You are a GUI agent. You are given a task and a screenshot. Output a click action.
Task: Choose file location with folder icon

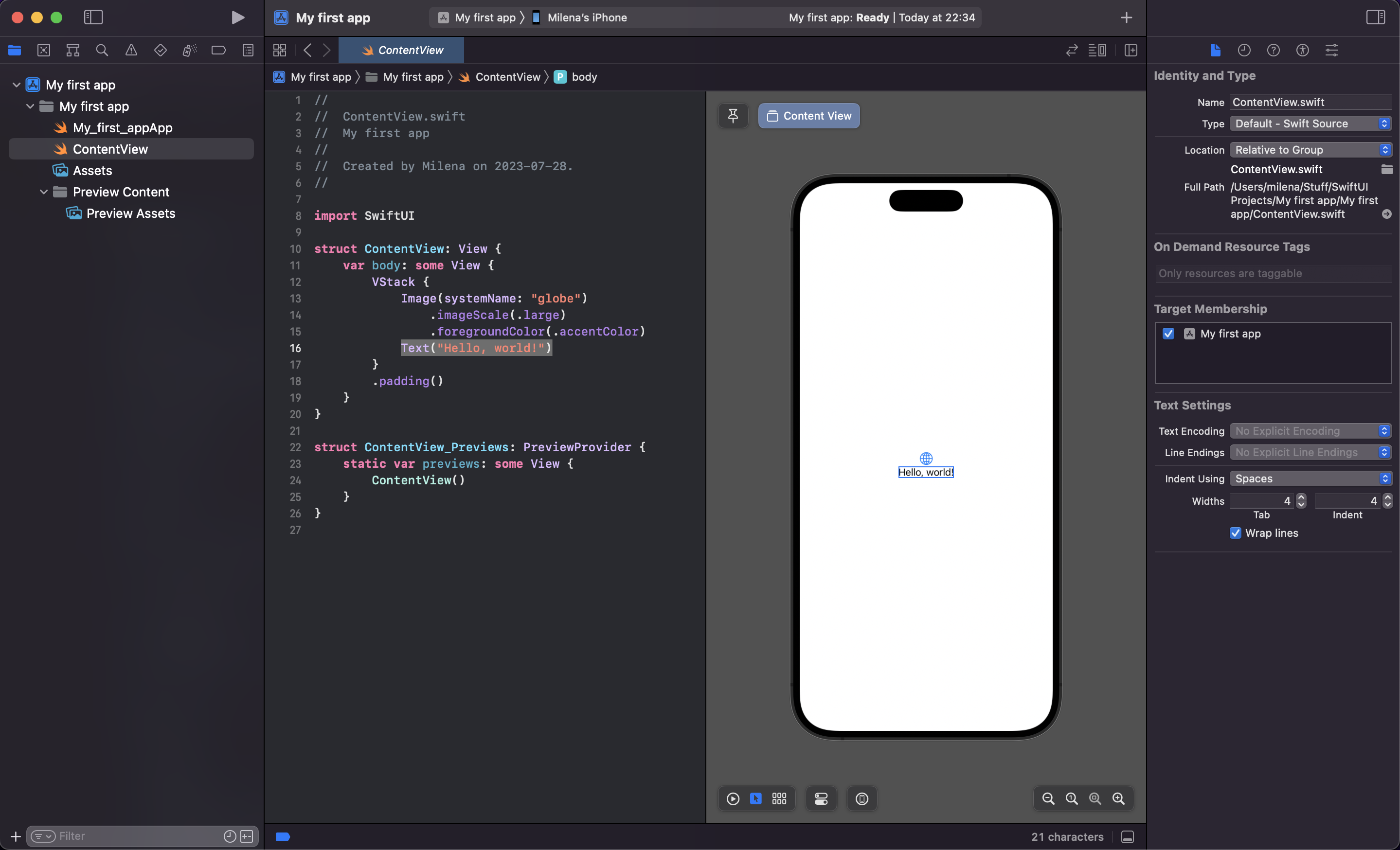pos(1387,169)
